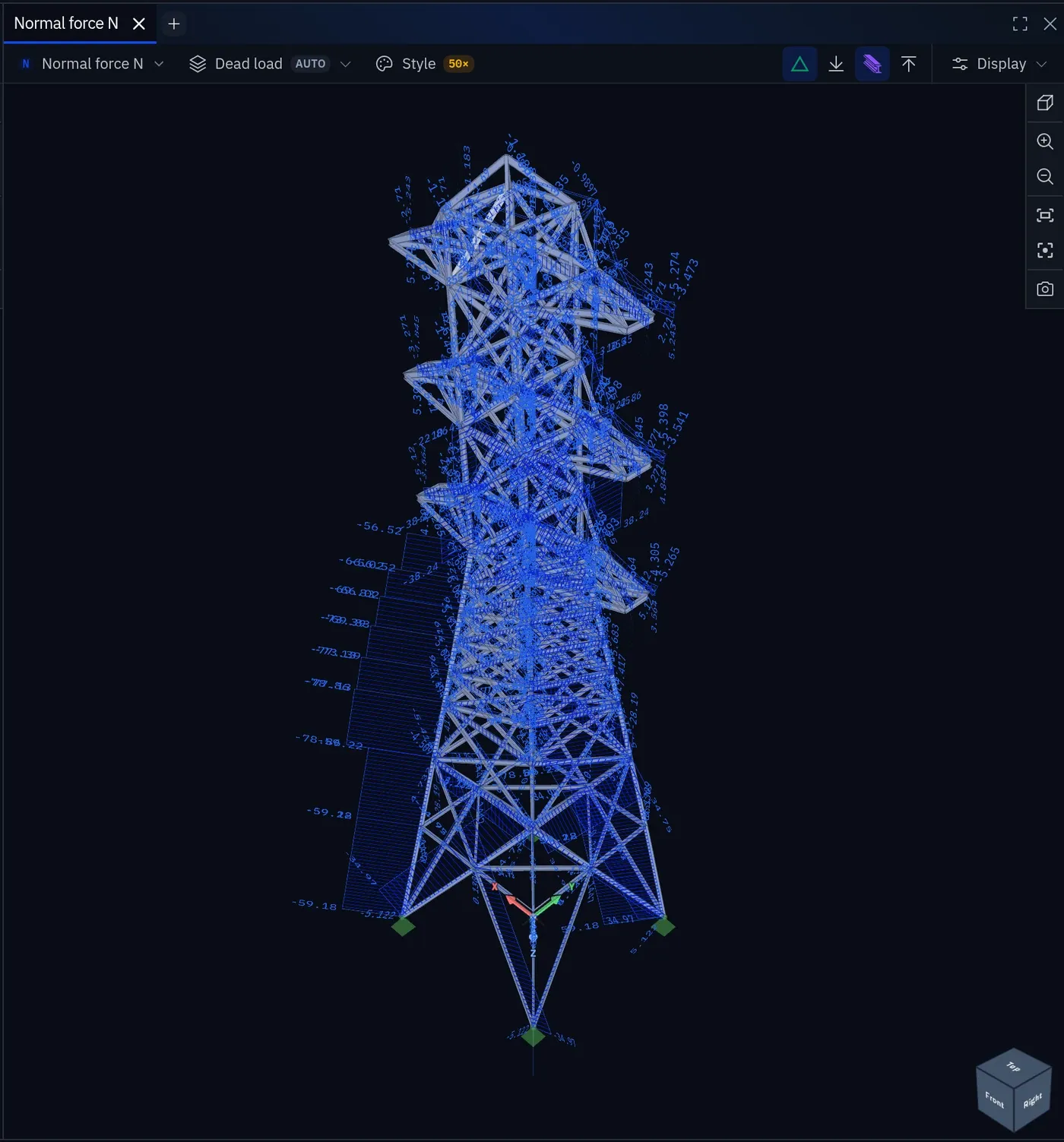1064x1142 pixels.
Task: Select the Right face of the view cube
Action: 1033,1100
